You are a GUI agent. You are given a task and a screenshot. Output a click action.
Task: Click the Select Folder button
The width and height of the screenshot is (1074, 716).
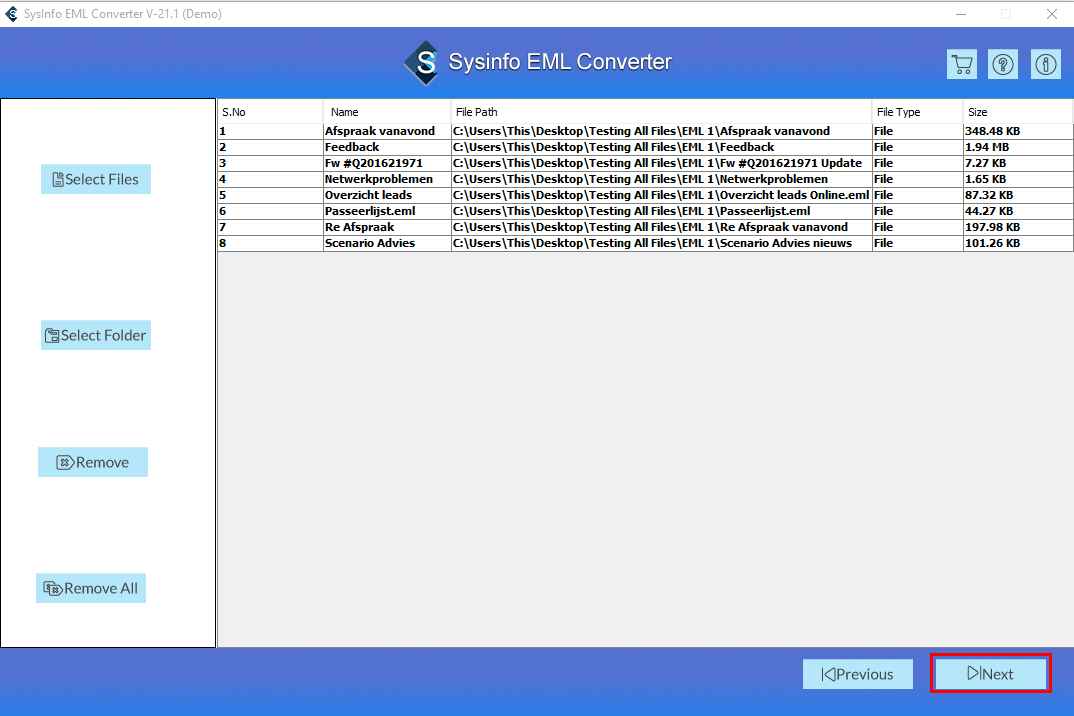96,335
